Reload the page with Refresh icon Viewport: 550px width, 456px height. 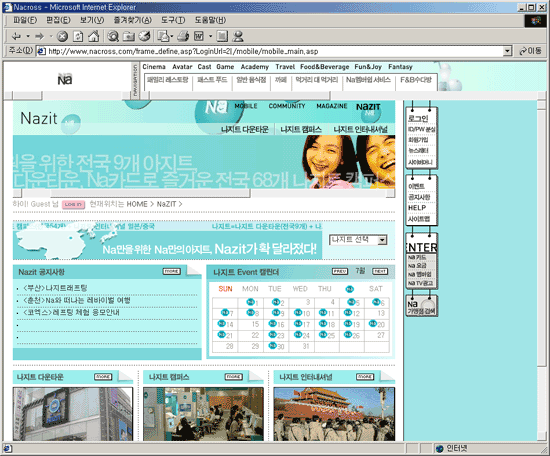click(78, 36)
